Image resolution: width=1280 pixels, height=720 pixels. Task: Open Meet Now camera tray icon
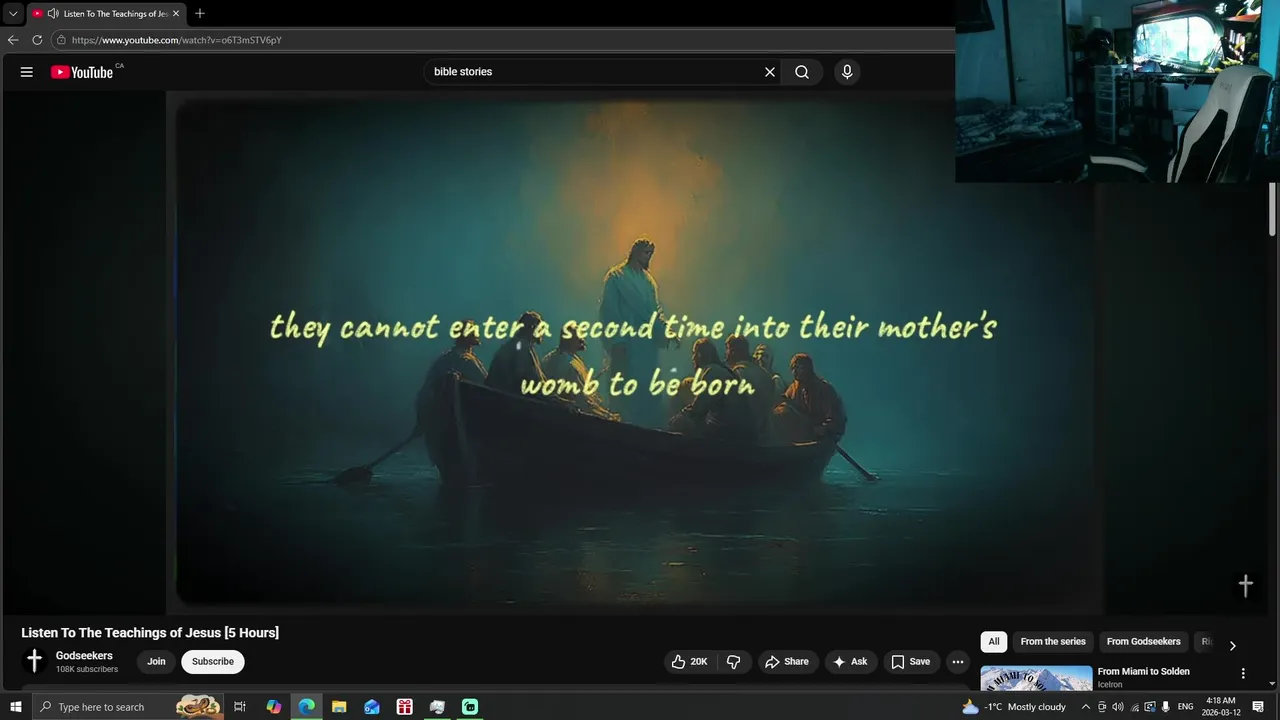[x=1102, y=707]
